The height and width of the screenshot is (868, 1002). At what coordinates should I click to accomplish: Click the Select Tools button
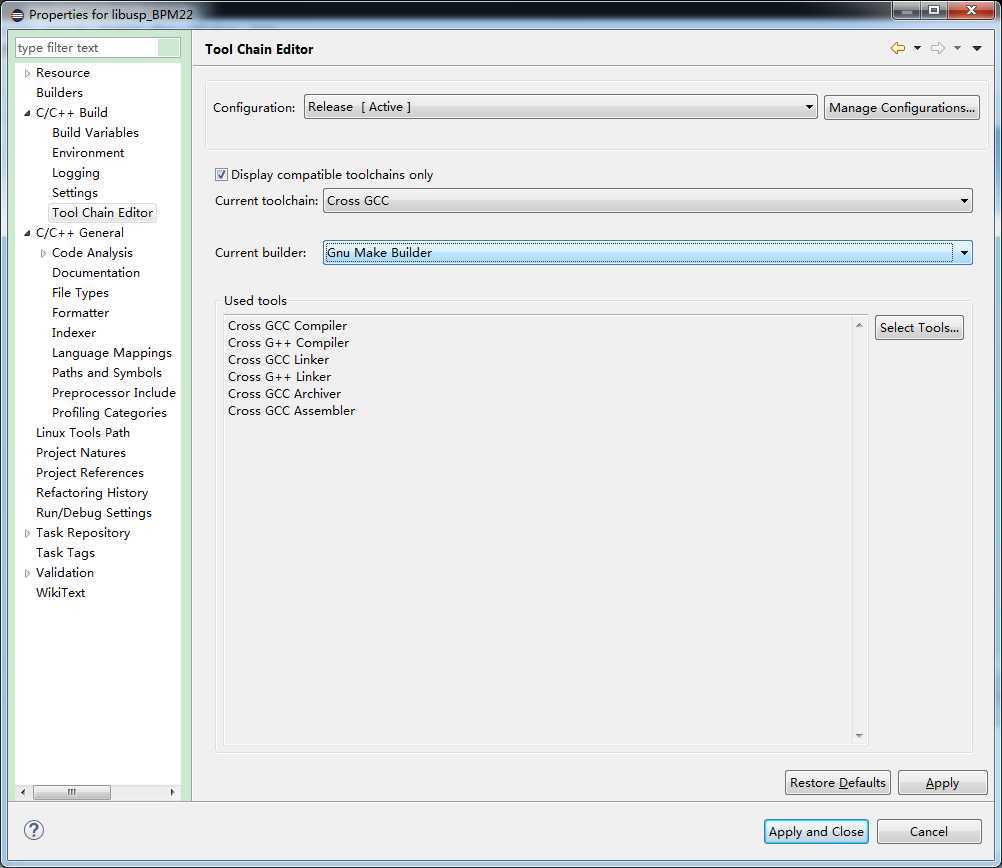[x=918, y=328]
